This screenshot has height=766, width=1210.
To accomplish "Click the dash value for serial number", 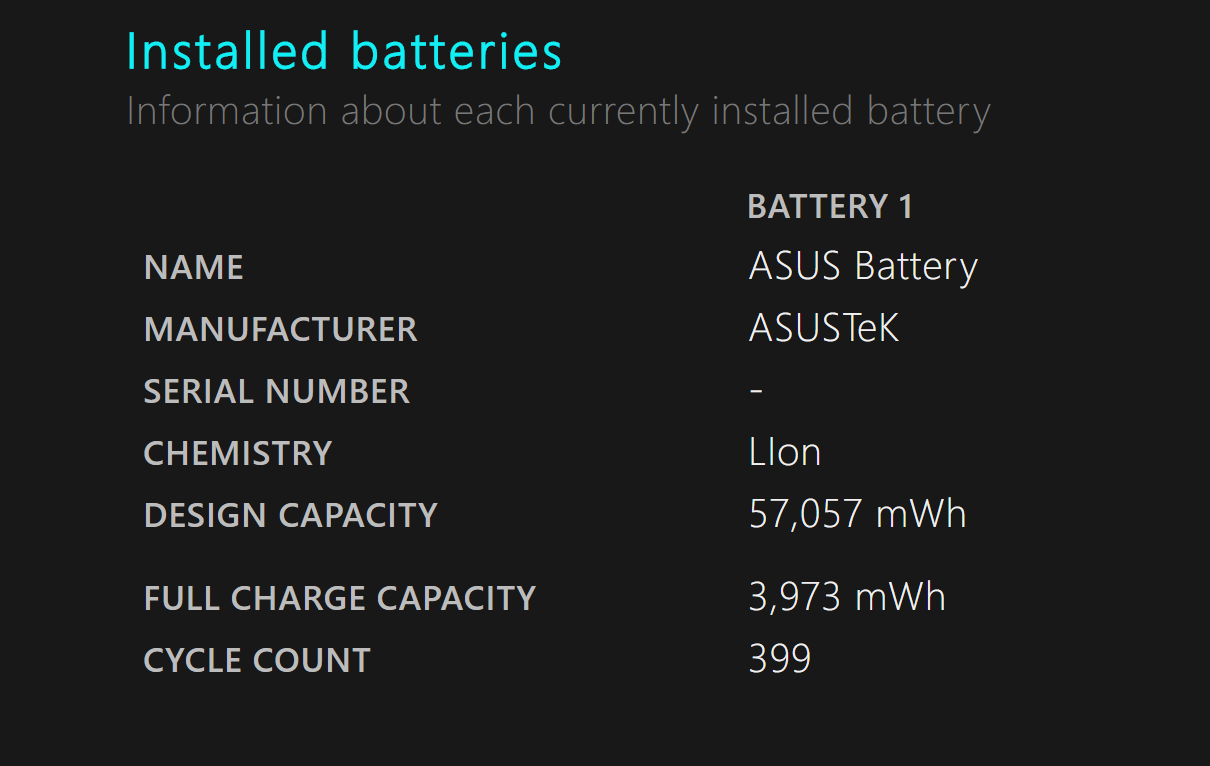I will click(756, 390).
